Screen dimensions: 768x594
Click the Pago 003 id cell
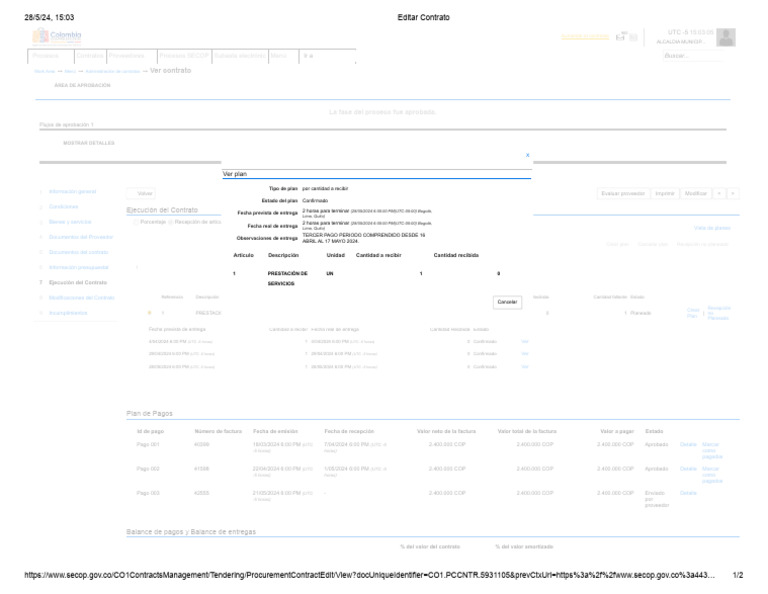(148, 493)
